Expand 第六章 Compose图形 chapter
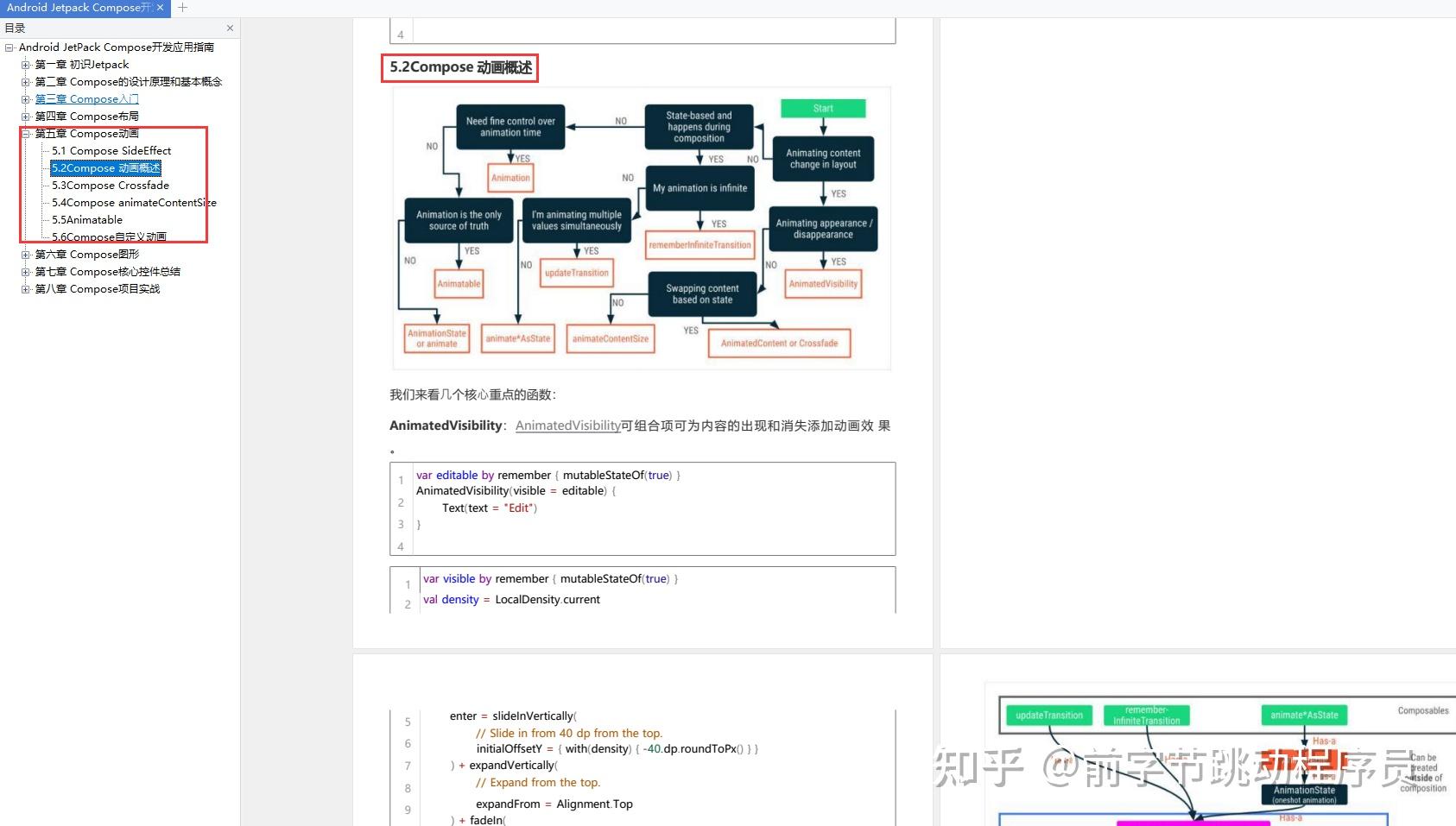This screenshot has width=1456, height=826. tap(26, 254)
